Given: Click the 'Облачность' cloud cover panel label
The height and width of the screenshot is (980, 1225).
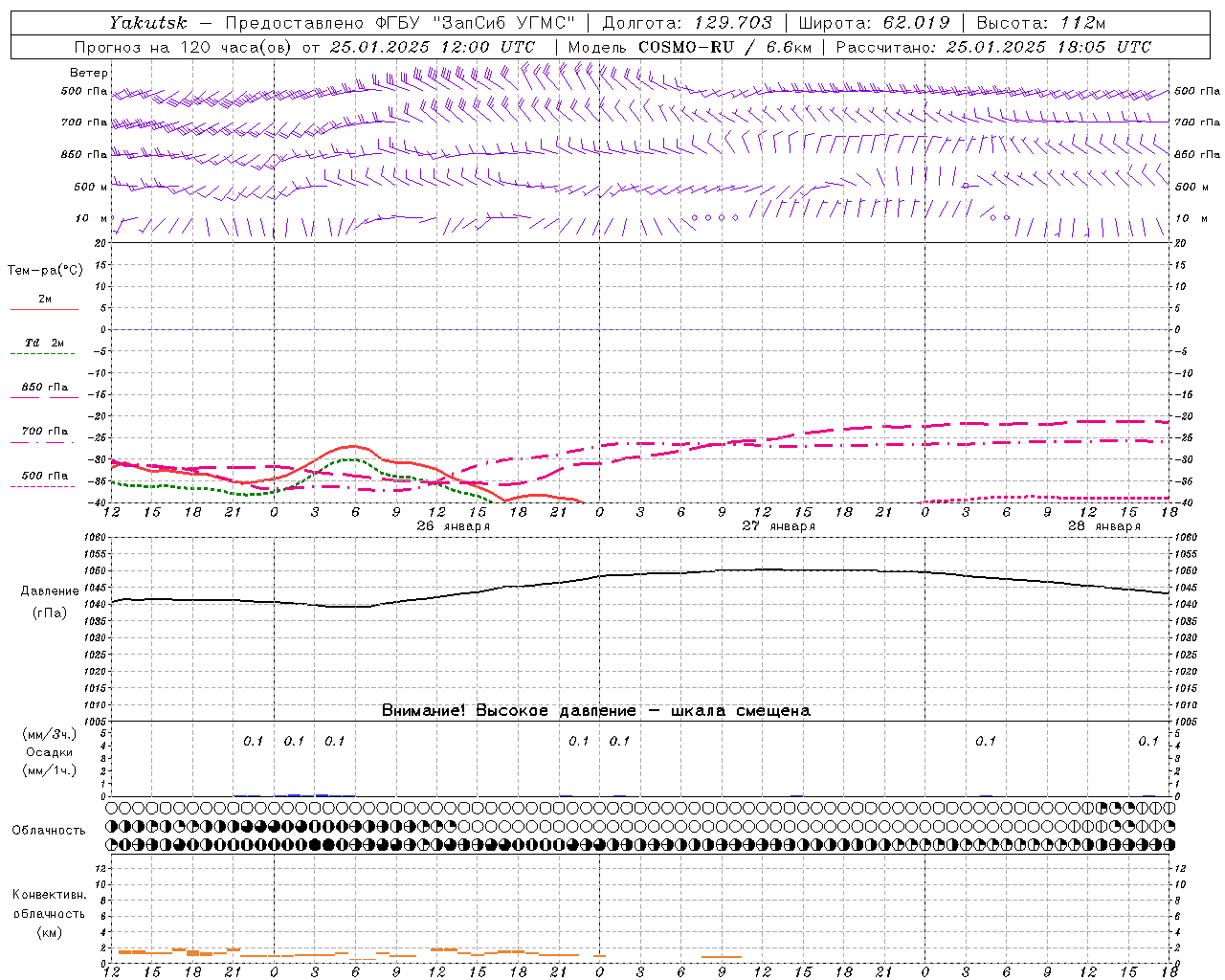Looking at the screenshot, I should pos(49,831).
